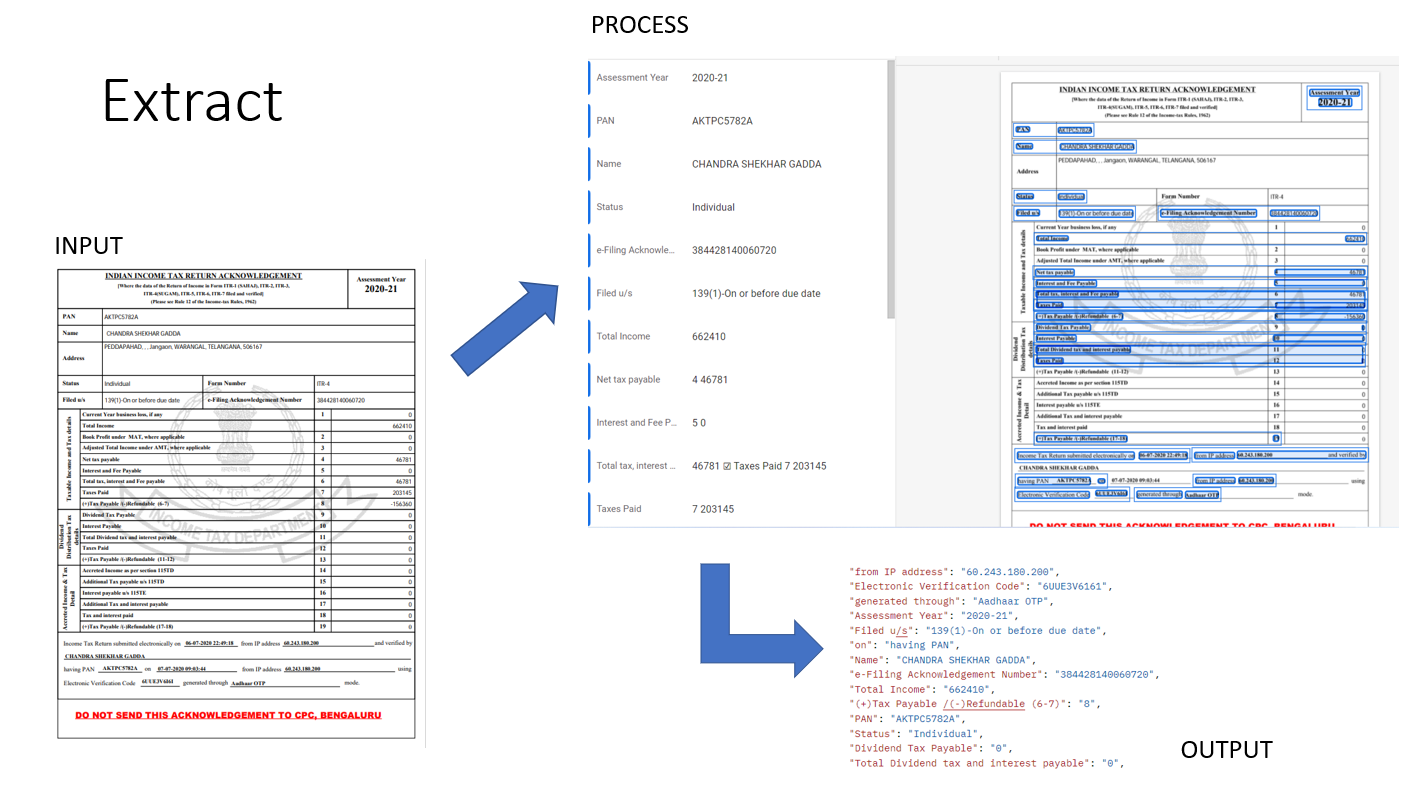Click the 'Filed u/s' line in the OUTPUT JSON
The image size is (1413, 787).
(x=977, y=630)
